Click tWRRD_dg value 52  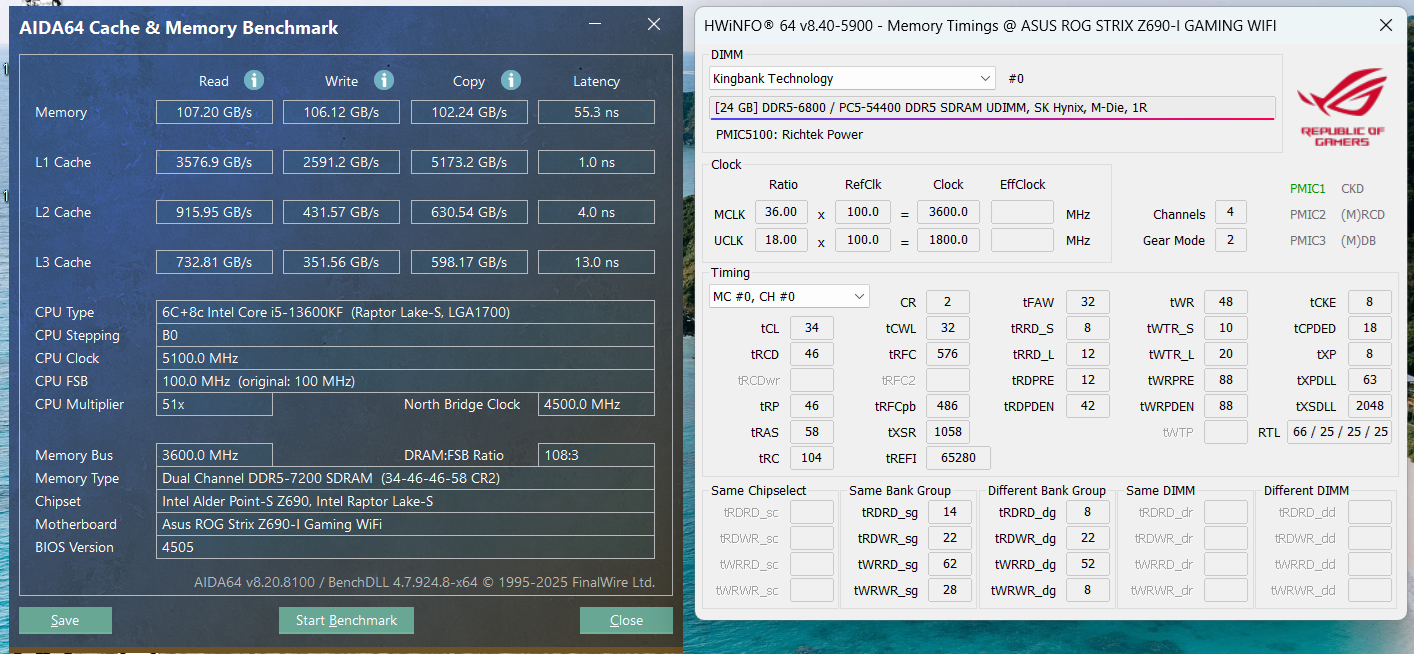[1088, 564]
